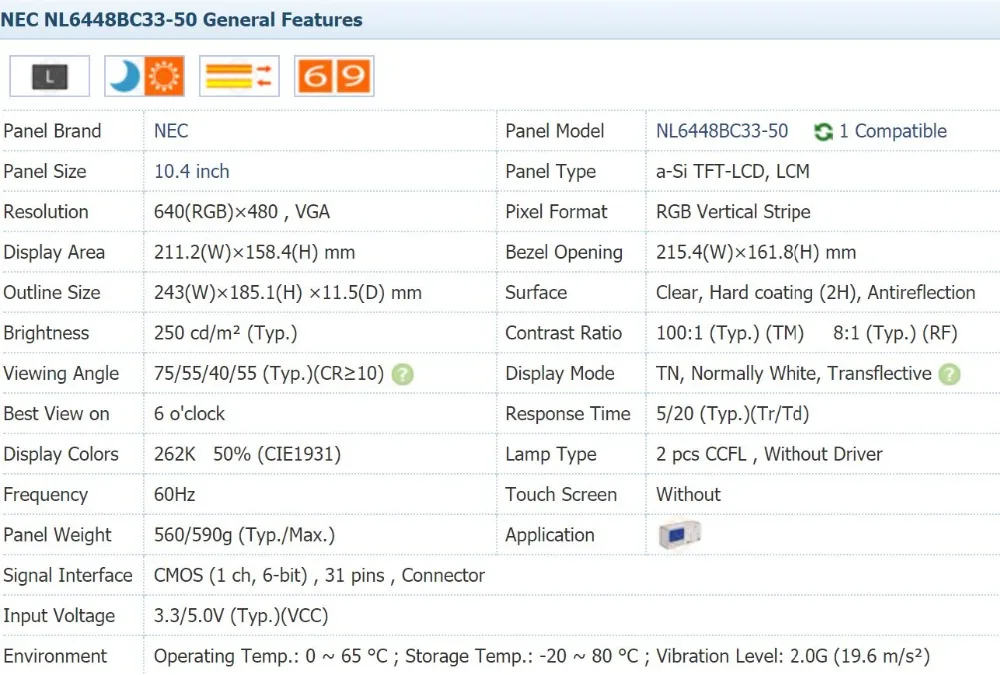The image size is (1000, 675).
Task: Select the '5/20 (Typ.)(Tr/Td)' response time
Action: 733,413
